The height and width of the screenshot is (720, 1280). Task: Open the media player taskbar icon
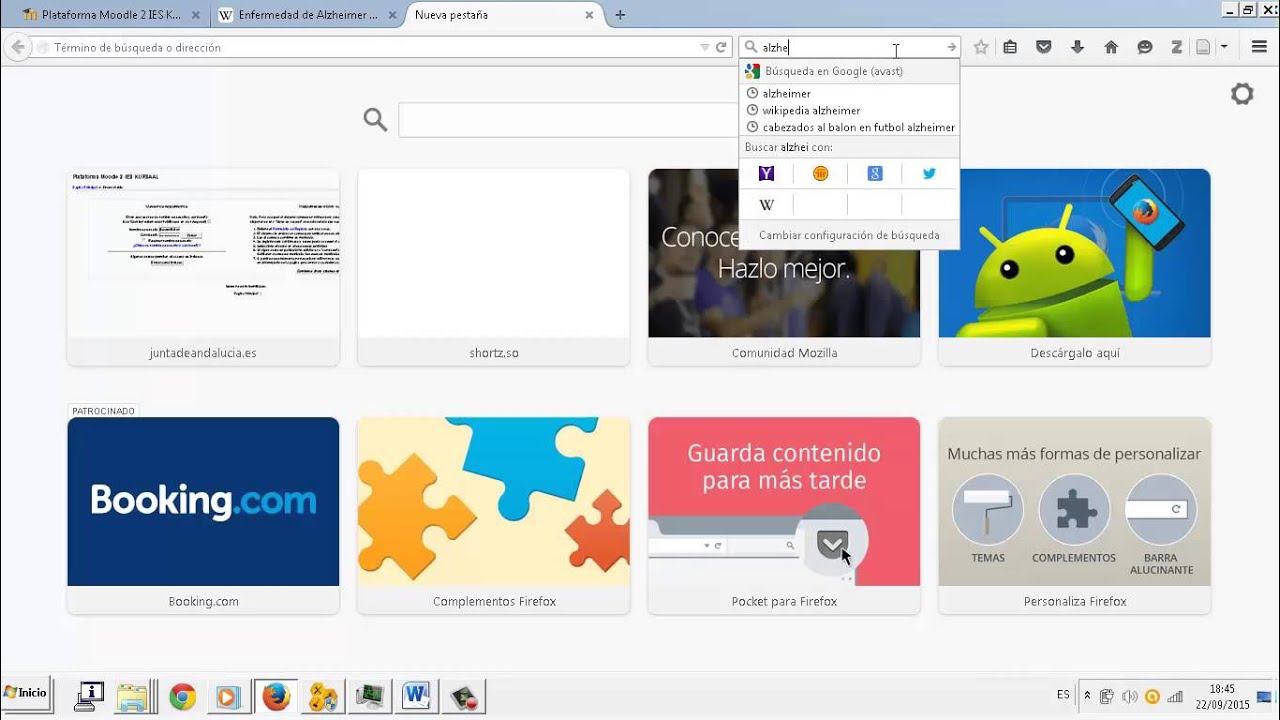[x=228, y=696]
